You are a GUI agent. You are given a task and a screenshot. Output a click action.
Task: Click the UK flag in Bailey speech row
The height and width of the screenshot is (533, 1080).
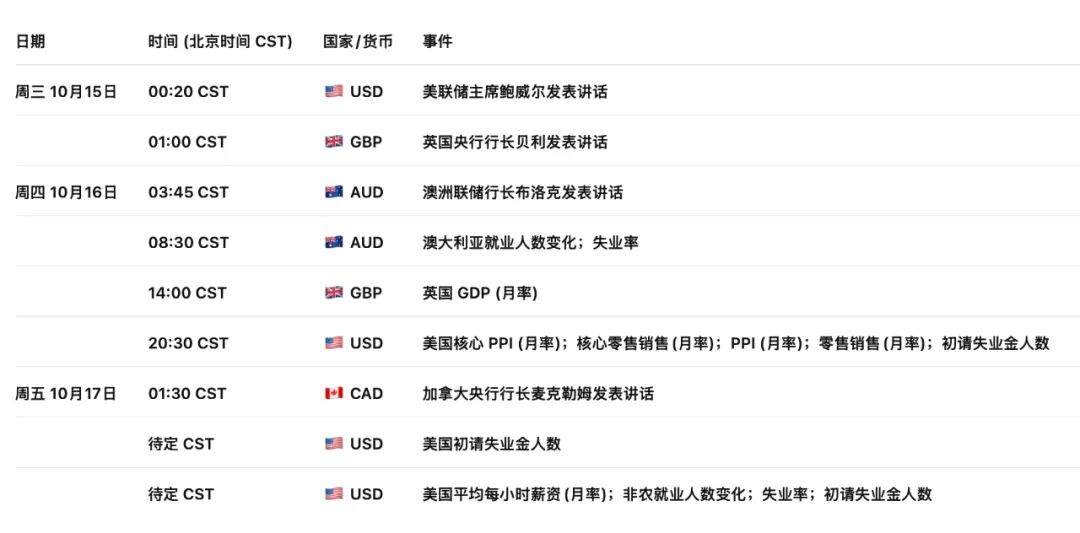[x=334, y=142]
